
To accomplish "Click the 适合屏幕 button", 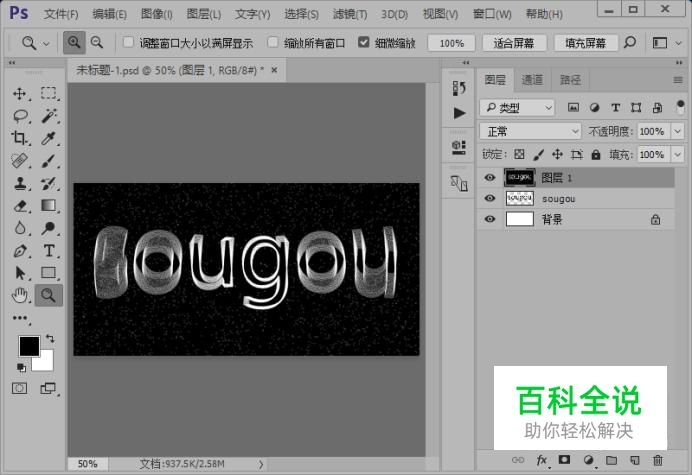I will click(x=514, y=43).
